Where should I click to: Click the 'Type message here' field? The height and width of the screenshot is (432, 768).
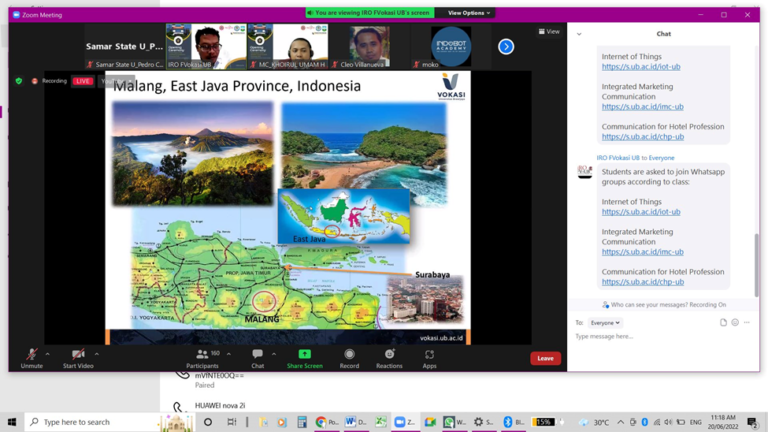664,336
